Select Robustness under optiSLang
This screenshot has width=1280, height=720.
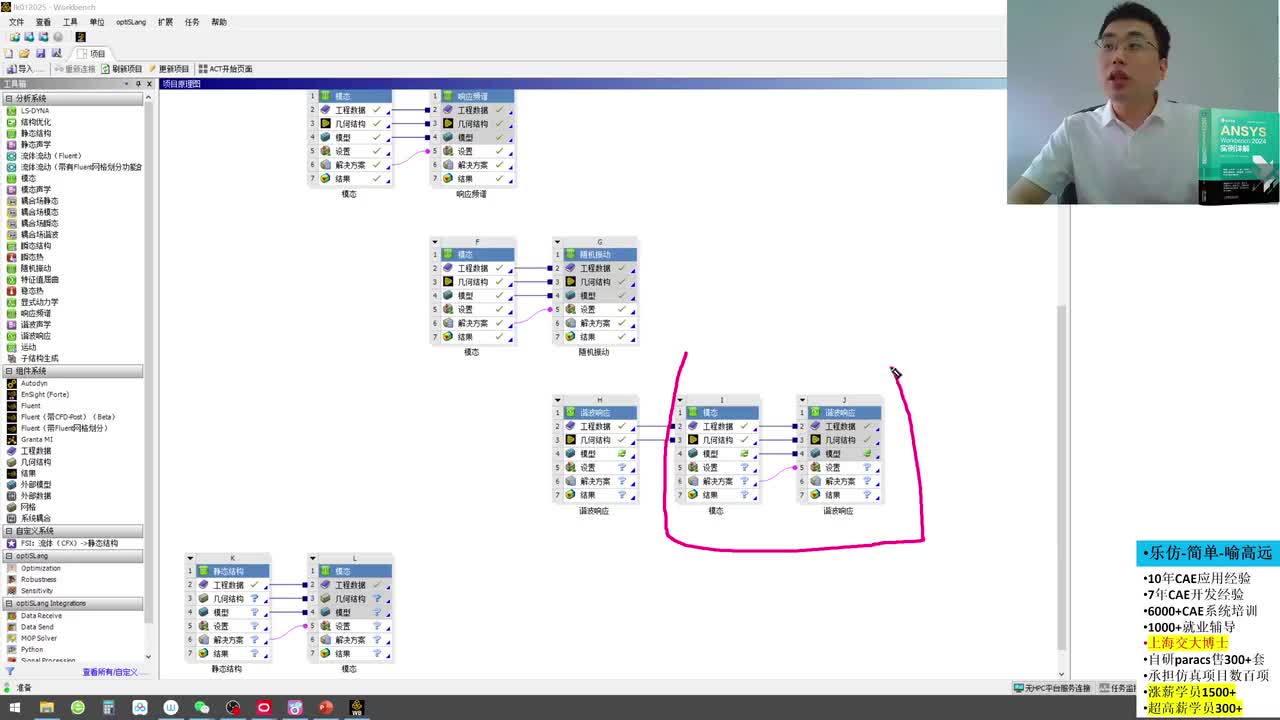click(x=39, y=579)
